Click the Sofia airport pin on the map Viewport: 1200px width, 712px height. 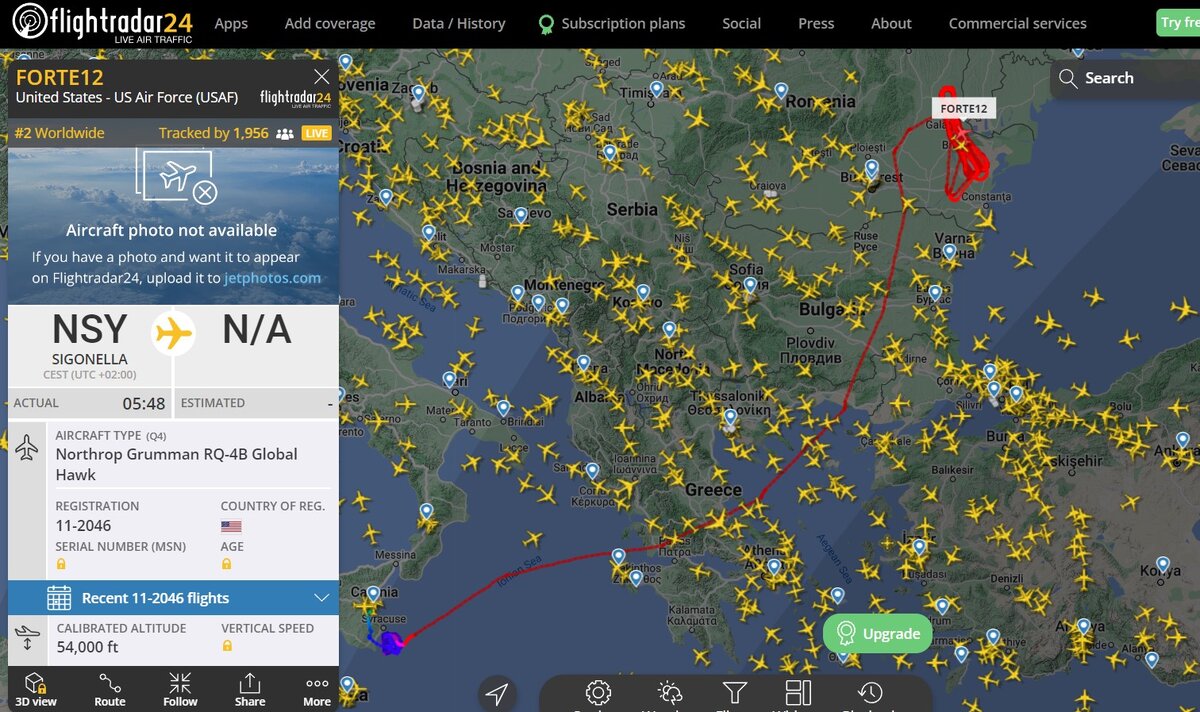750,285
